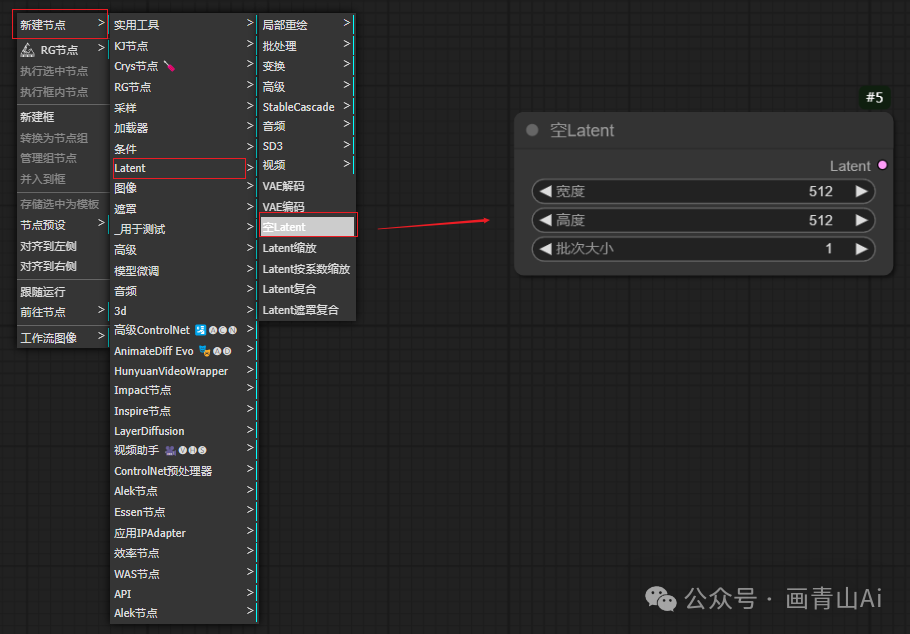The width and height of the screenshot is (910, 634).
Task: Add a VAE编码 node
Action: click(x=306, y=206)
